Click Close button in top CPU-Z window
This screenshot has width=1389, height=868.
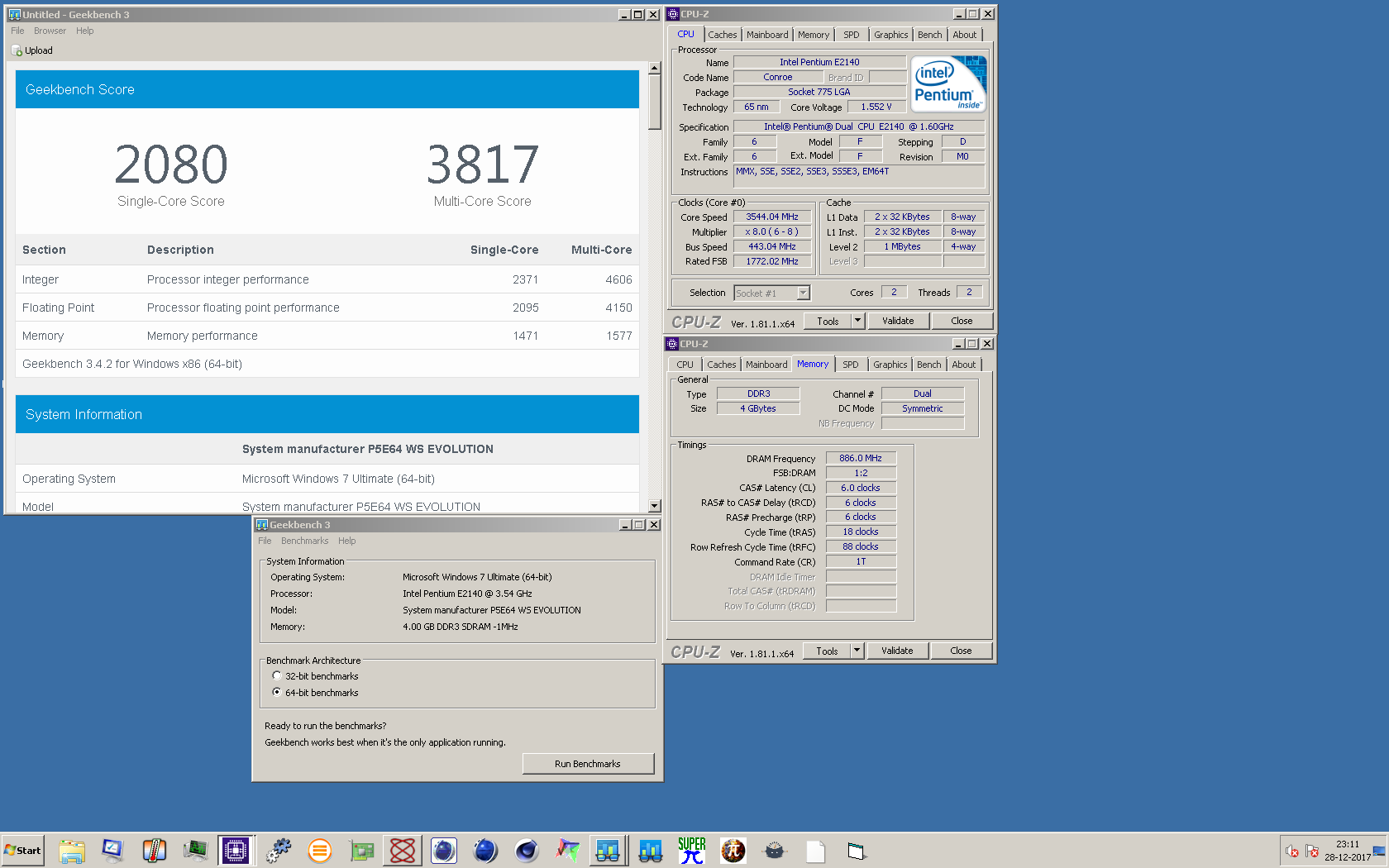pos(962,321)
